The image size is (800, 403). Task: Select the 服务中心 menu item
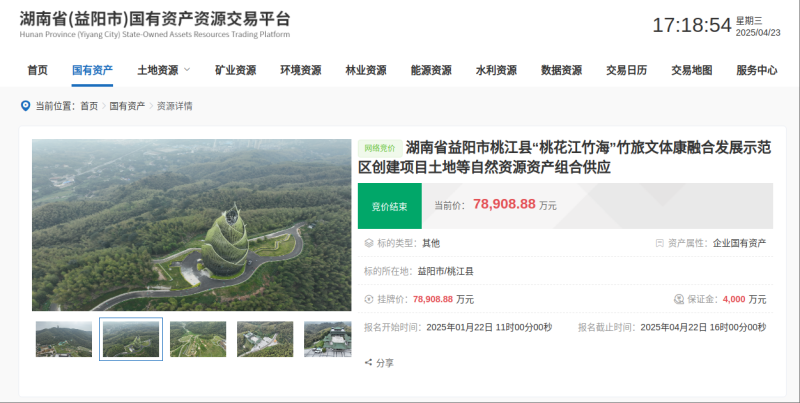point(756,70)
